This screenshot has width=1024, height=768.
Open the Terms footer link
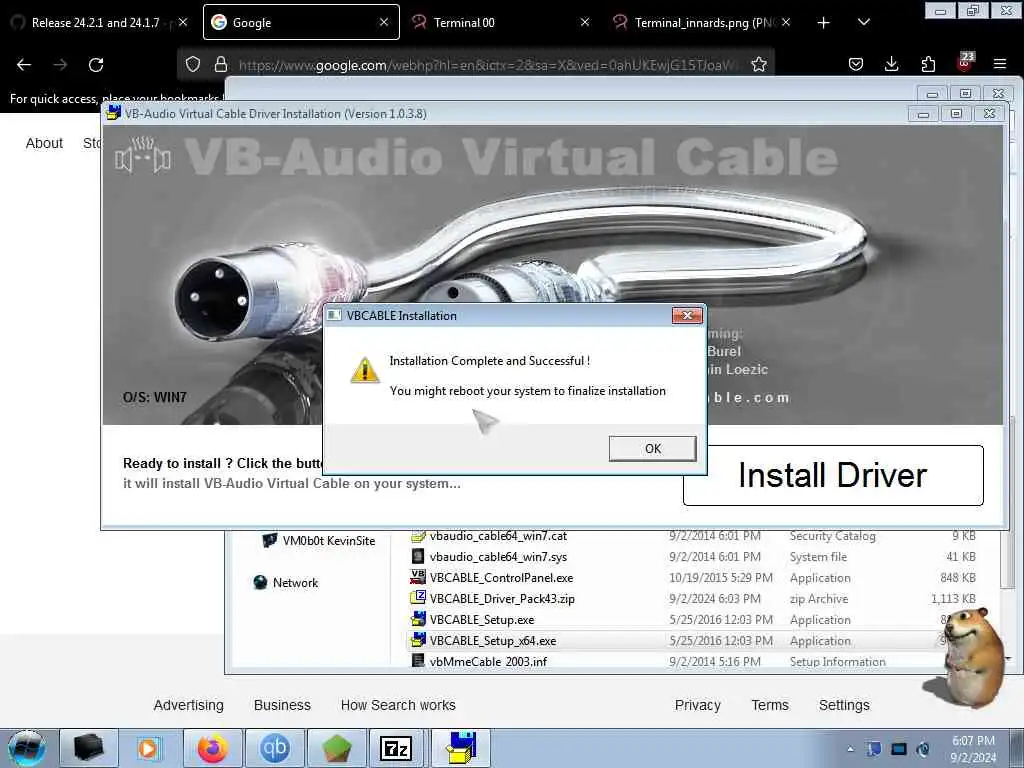[770, 705]
